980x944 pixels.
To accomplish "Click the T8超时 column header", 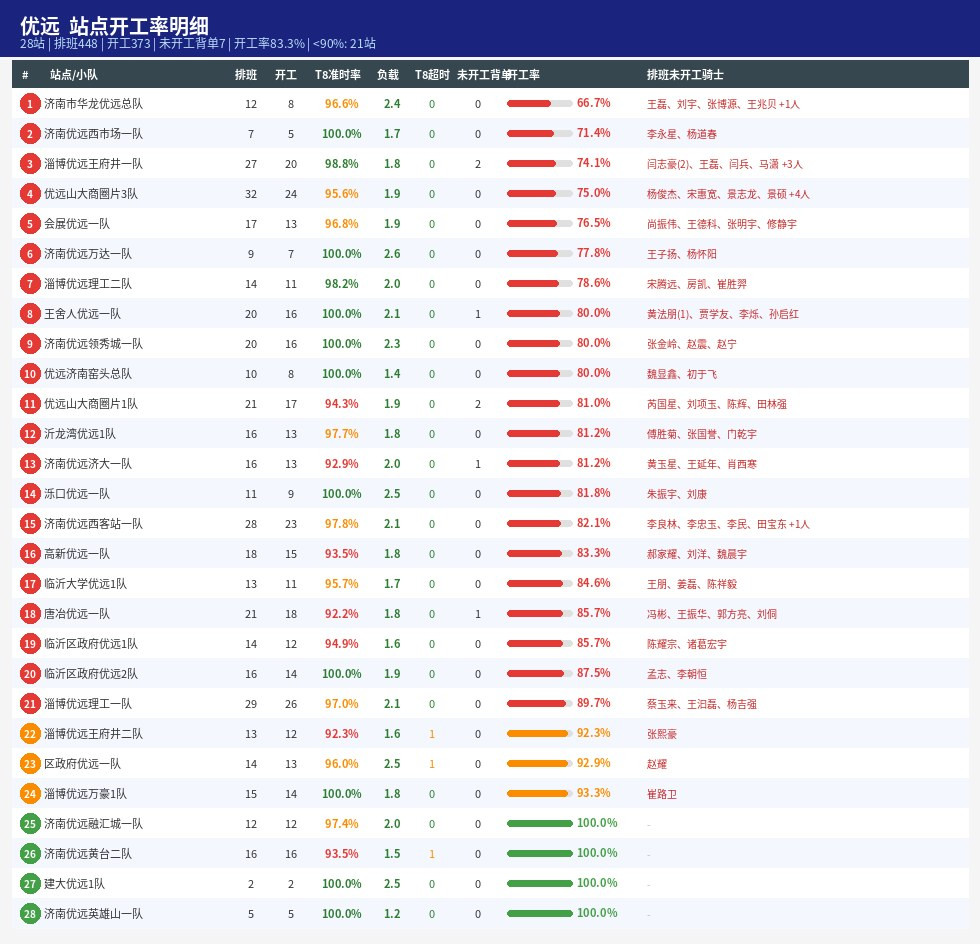I will coord(432,75).
